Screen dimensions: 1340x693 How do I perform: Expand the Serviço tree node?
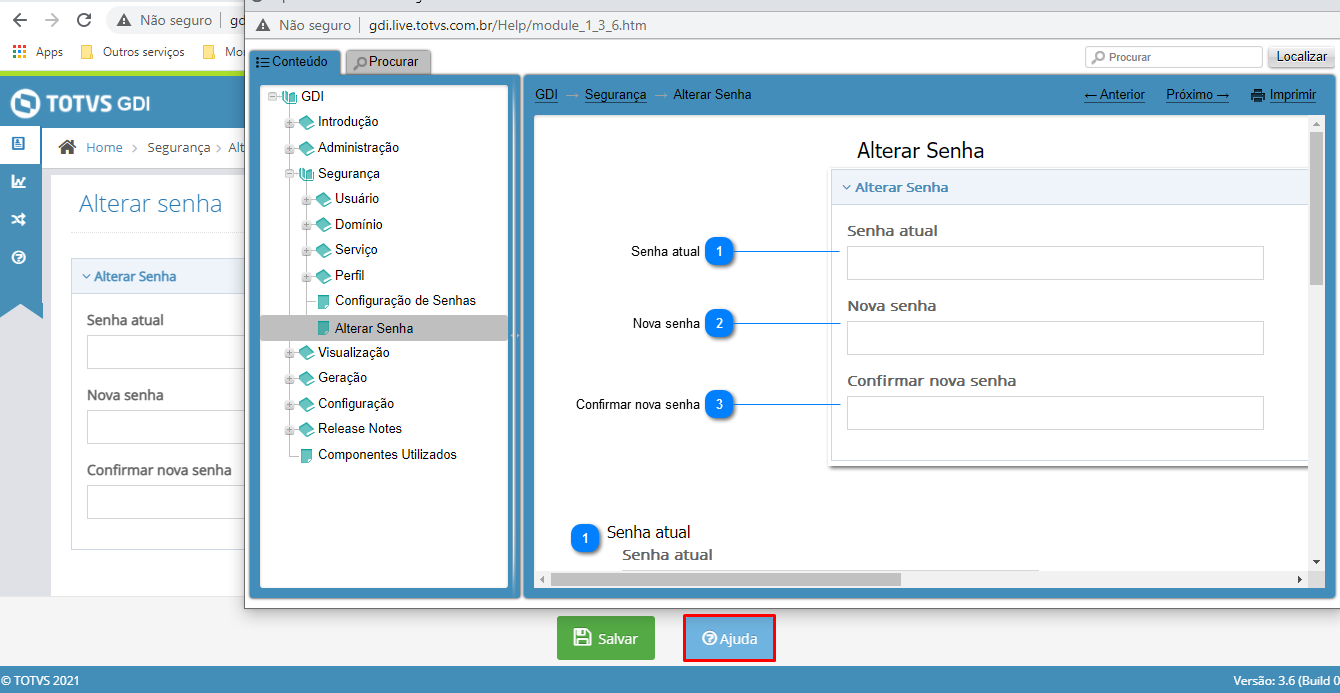pyautogui.click(x=306, y=250)
